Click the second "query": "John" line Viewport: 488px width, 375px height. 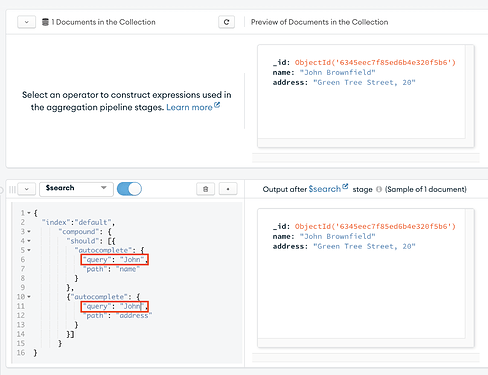(115, 306)
